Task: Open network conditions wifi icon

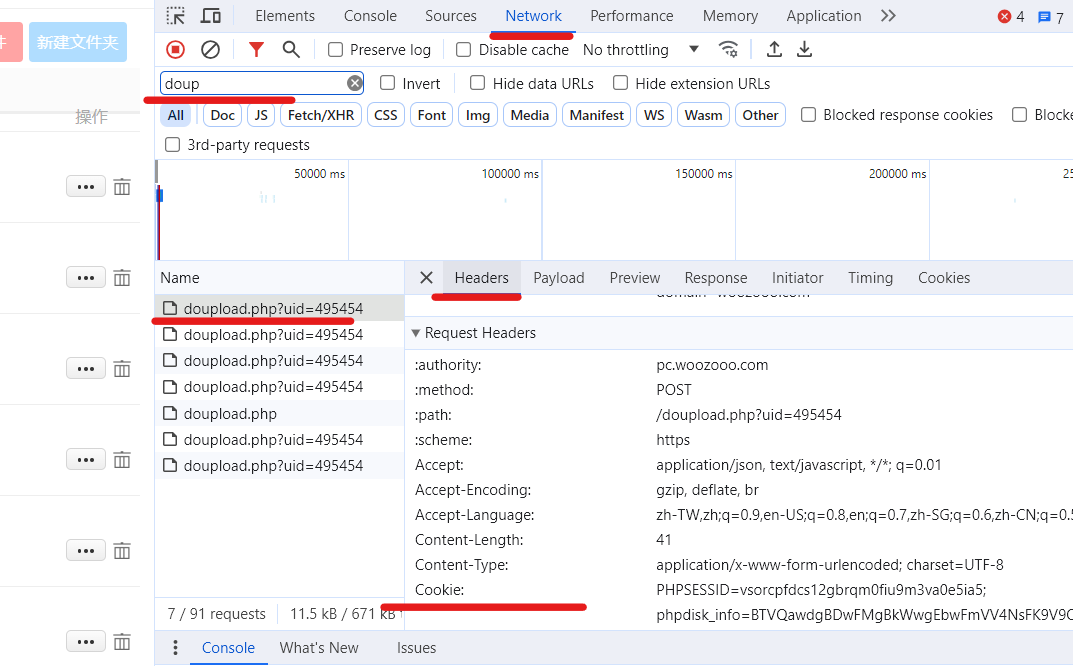Action: point(729,49)
